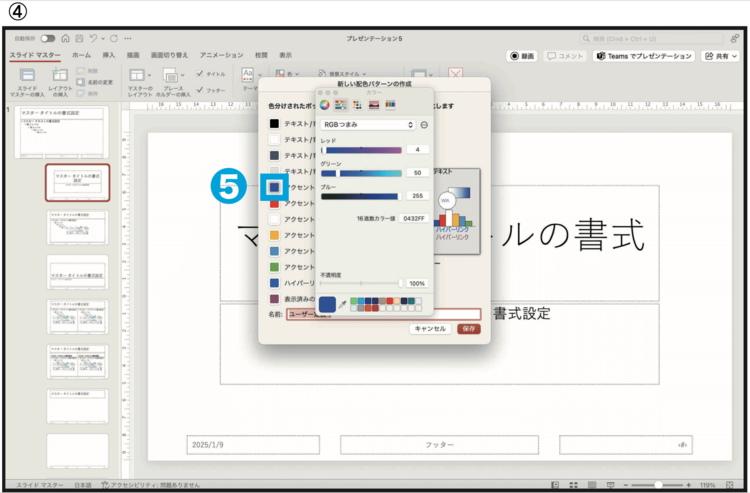Switch to normal view in status bar

pos(555,485)
